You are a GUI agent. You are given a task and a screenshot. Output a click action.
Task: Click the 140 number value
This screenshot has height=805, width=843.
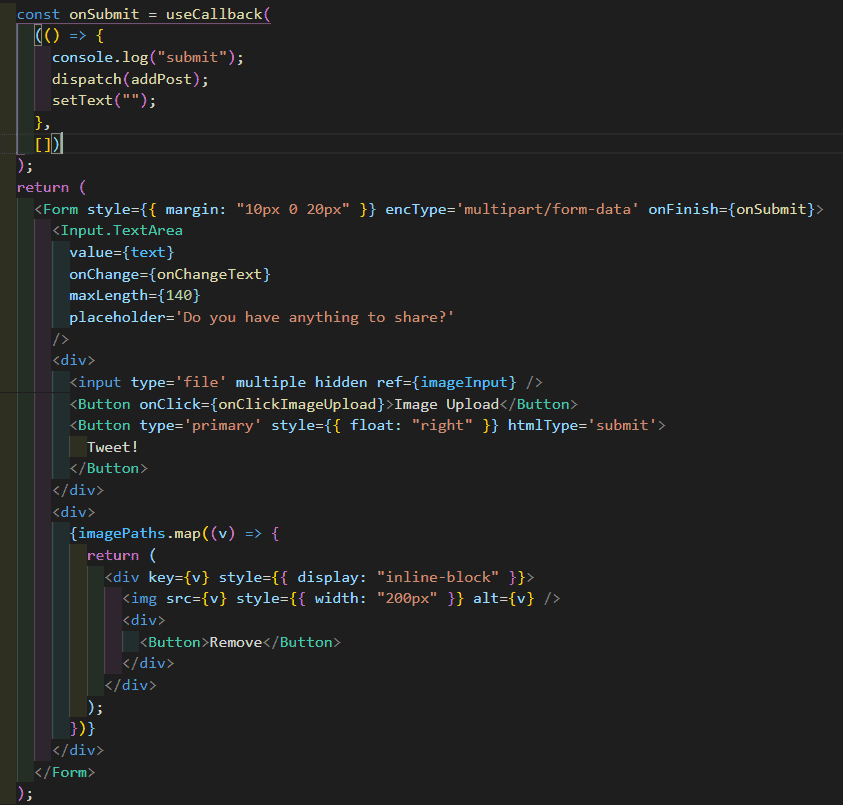pyautogui.click(x=179, y=296)
